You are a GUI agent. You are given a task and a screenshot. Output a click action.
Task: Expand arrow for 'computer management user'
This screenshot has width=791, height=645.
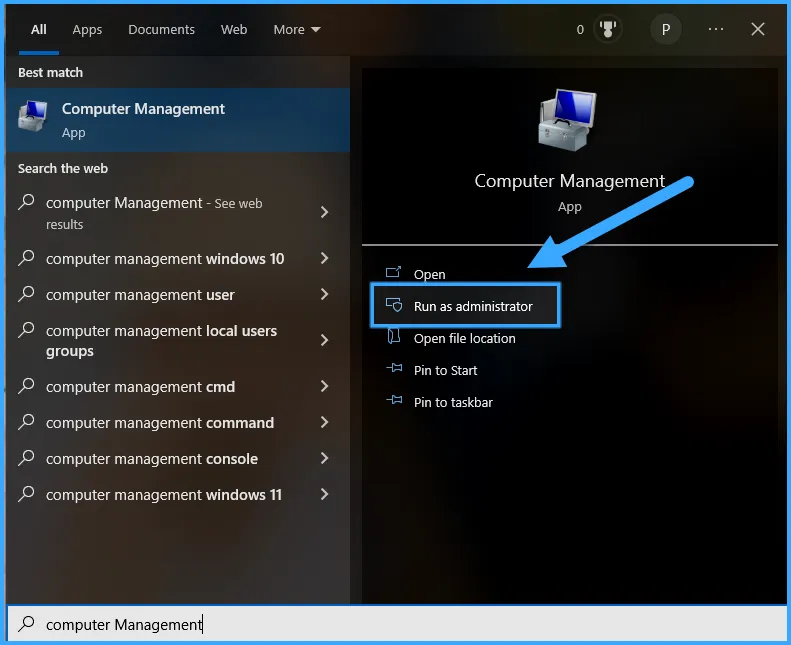click(x=324, y=294)
